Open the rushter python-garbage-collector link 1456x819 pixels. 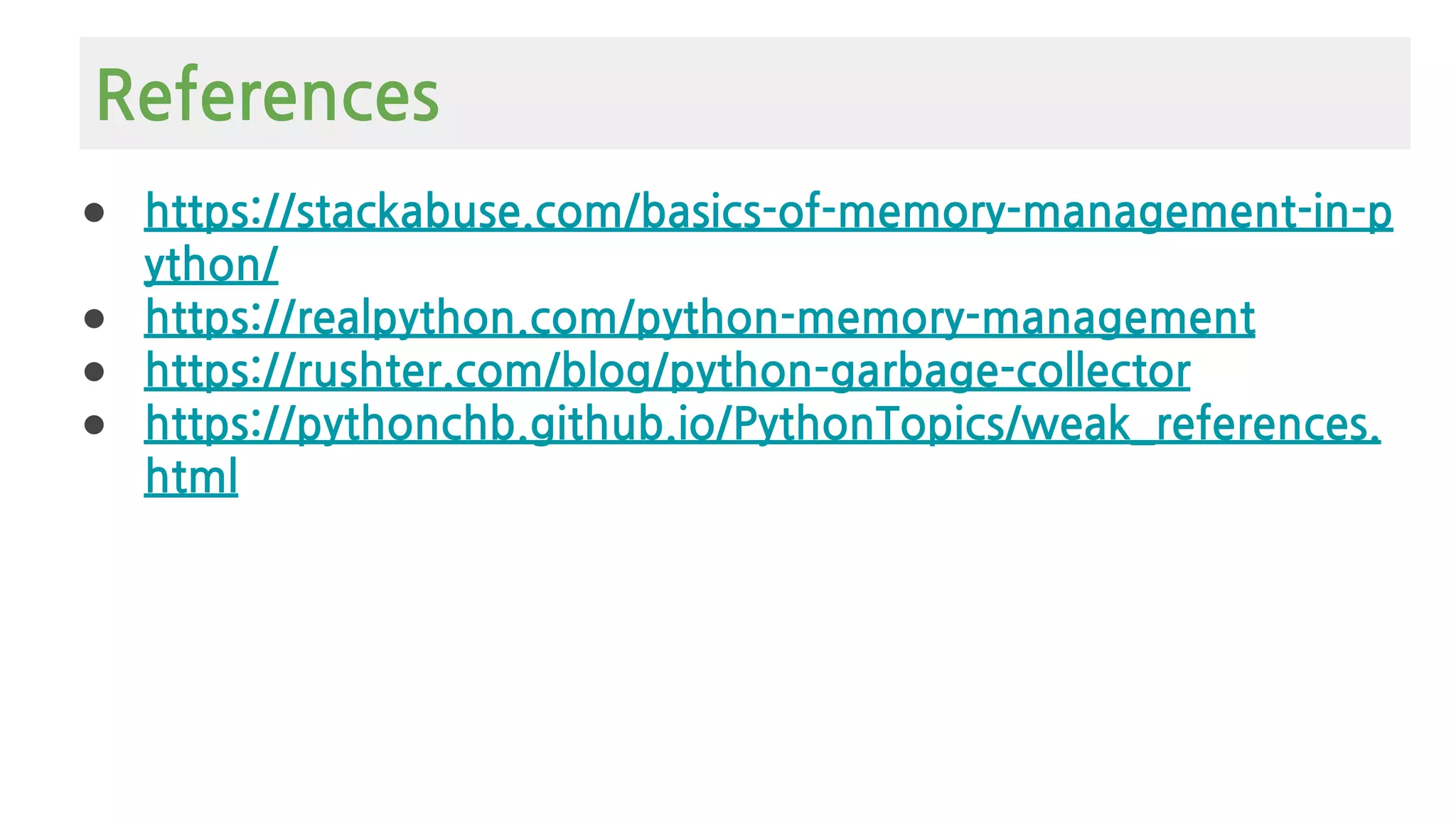(667, 371)
